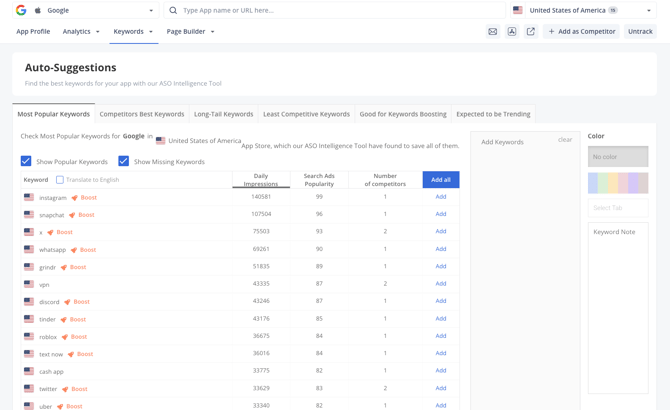The height and width of the screenshot is (410, 670).
Task: Click the Boost icon for discord
Action: tap(68, 302)
